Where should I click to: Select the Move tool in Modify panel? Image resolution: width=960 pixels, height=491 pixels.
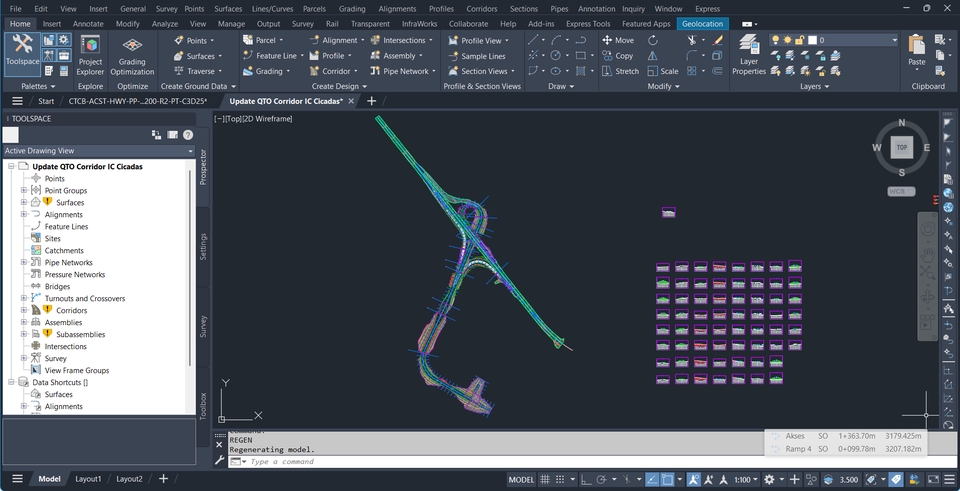pos(617,40)
